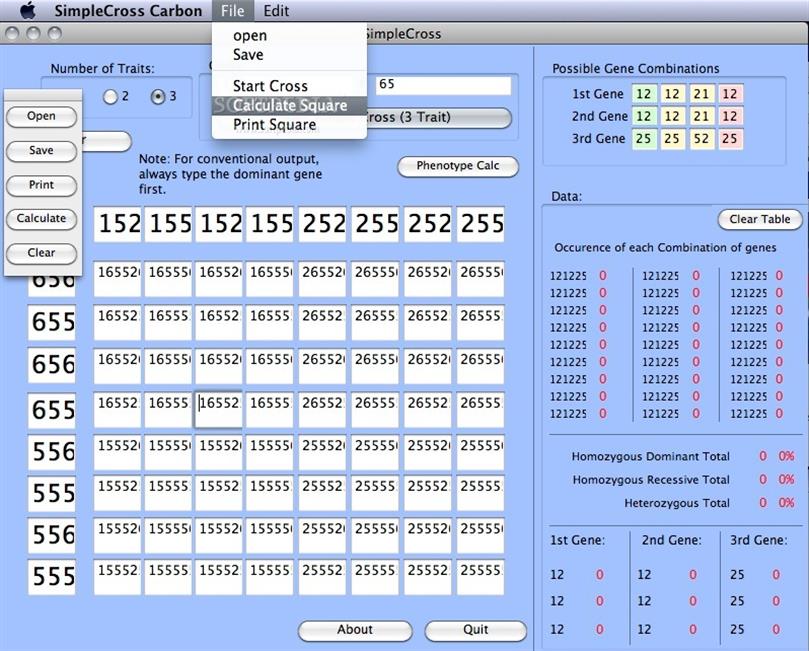Click the '1st Gene:' heading in Data panel
809x651 pixels.
(577, 541)
